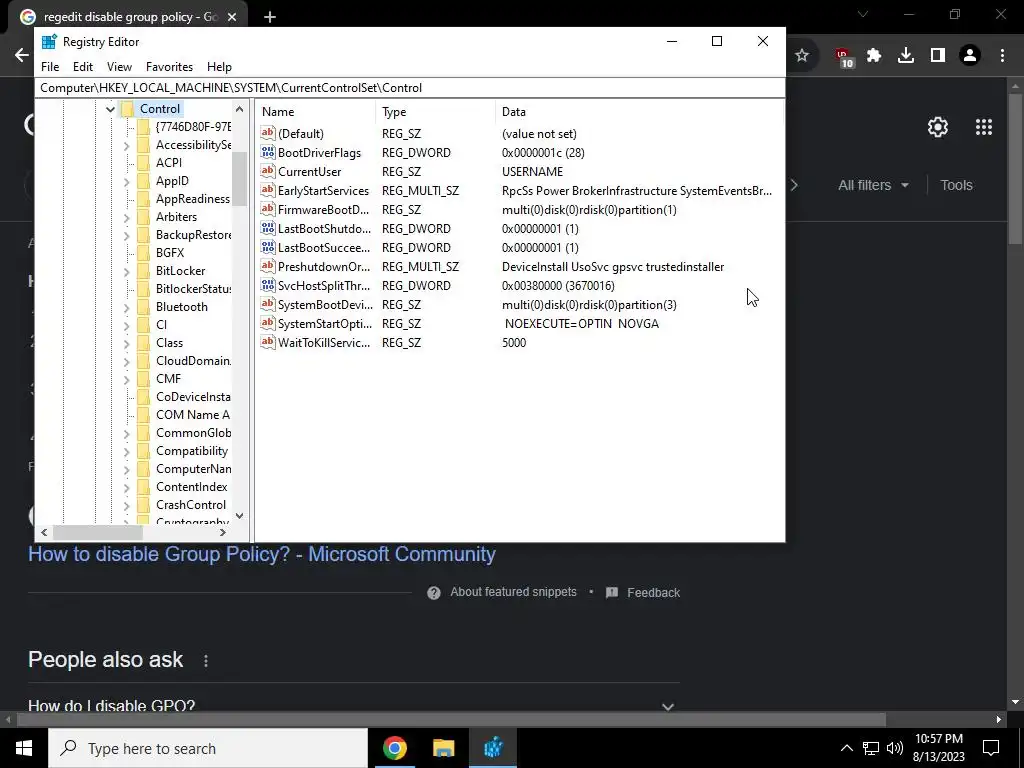Screen dimensions: 1024x768
Task: Click the Data column header
Action: 639,112
